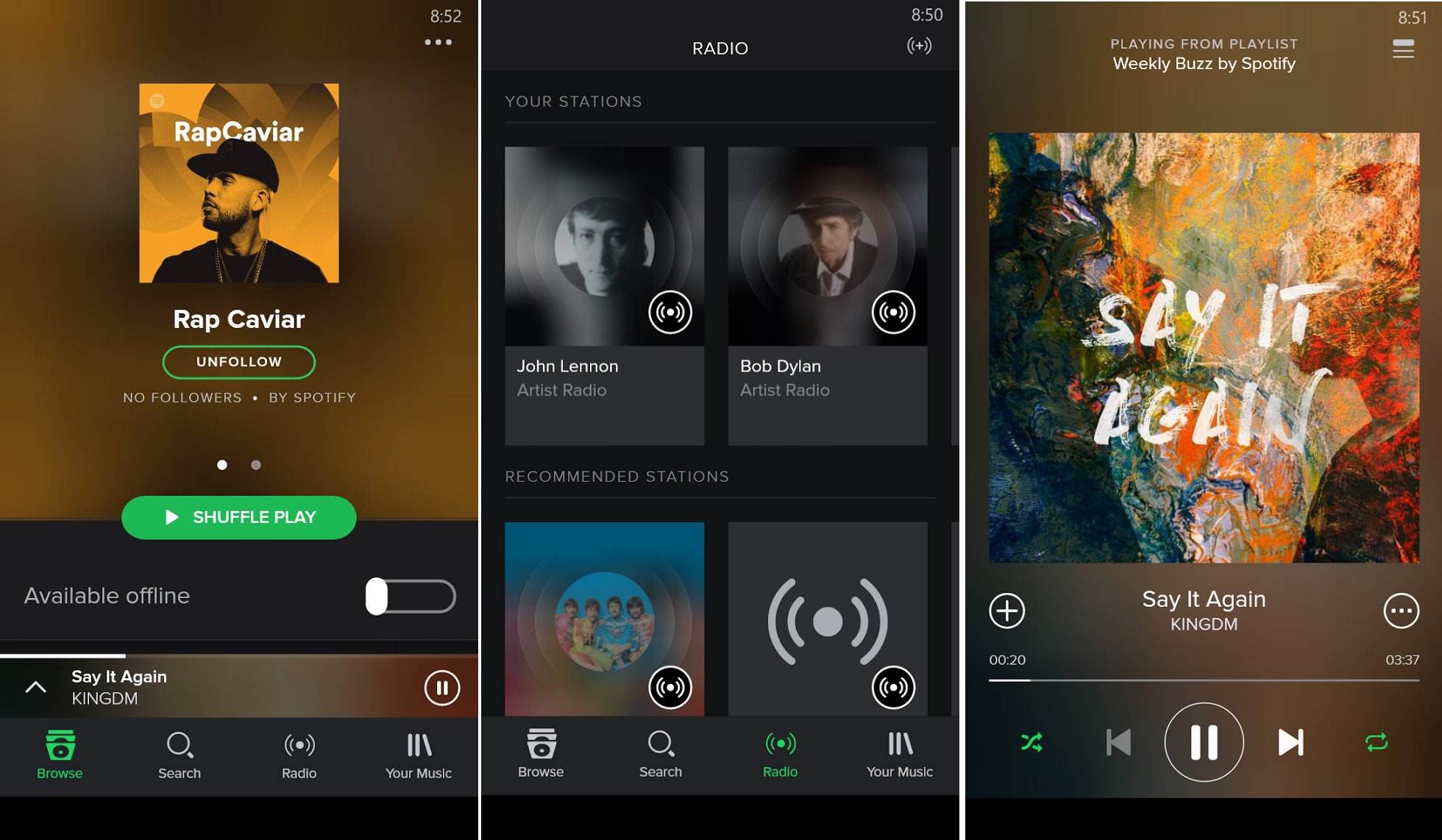Click the add (+) button on Say It Again

[x=1007, y=612]
